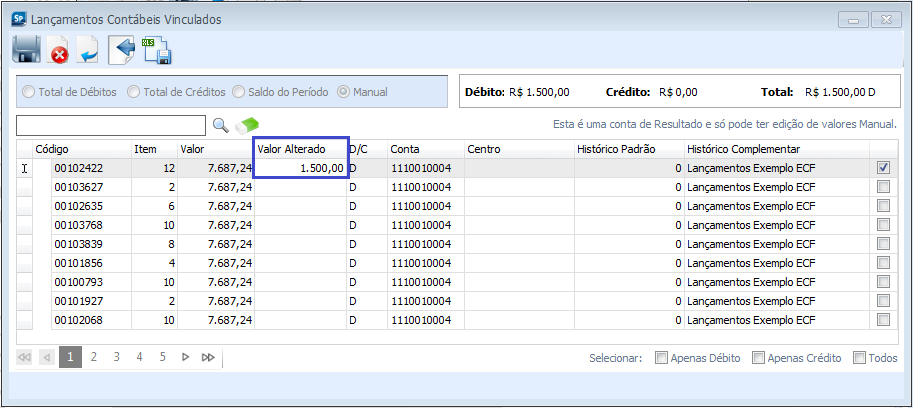
Task: Select code cell 00101856
Action: pos(91,263)
